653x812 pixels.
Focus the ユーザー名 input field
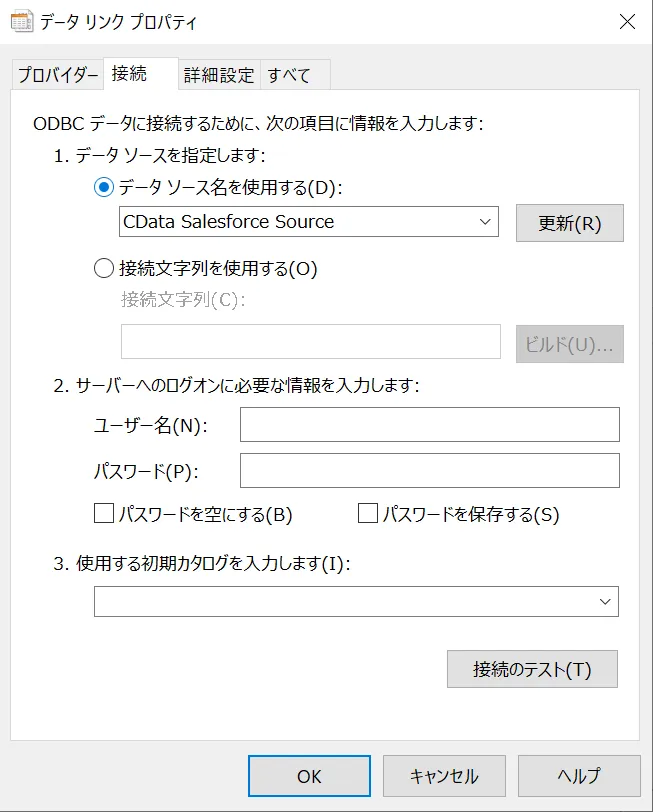click(x=429, y=425)
